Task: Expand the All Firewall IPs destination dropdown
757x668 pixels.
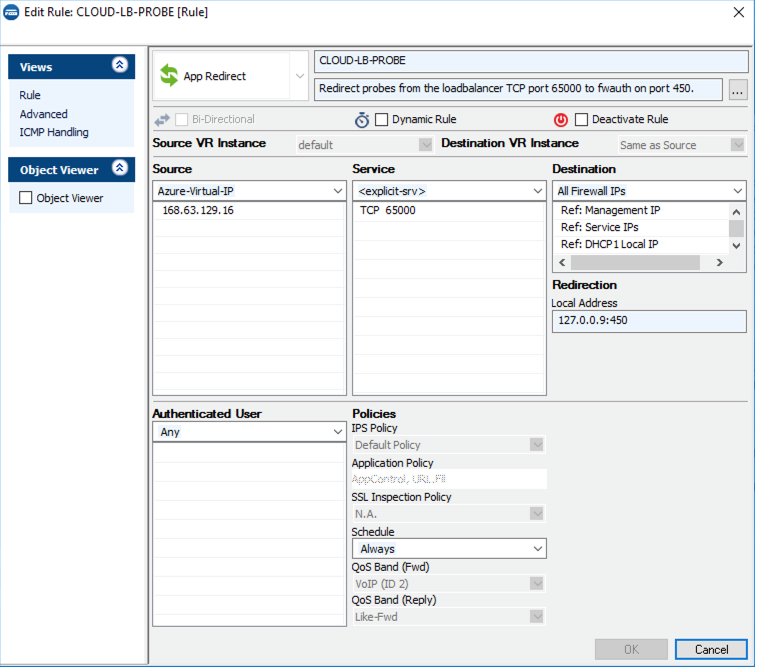Action: coord(737,191)
